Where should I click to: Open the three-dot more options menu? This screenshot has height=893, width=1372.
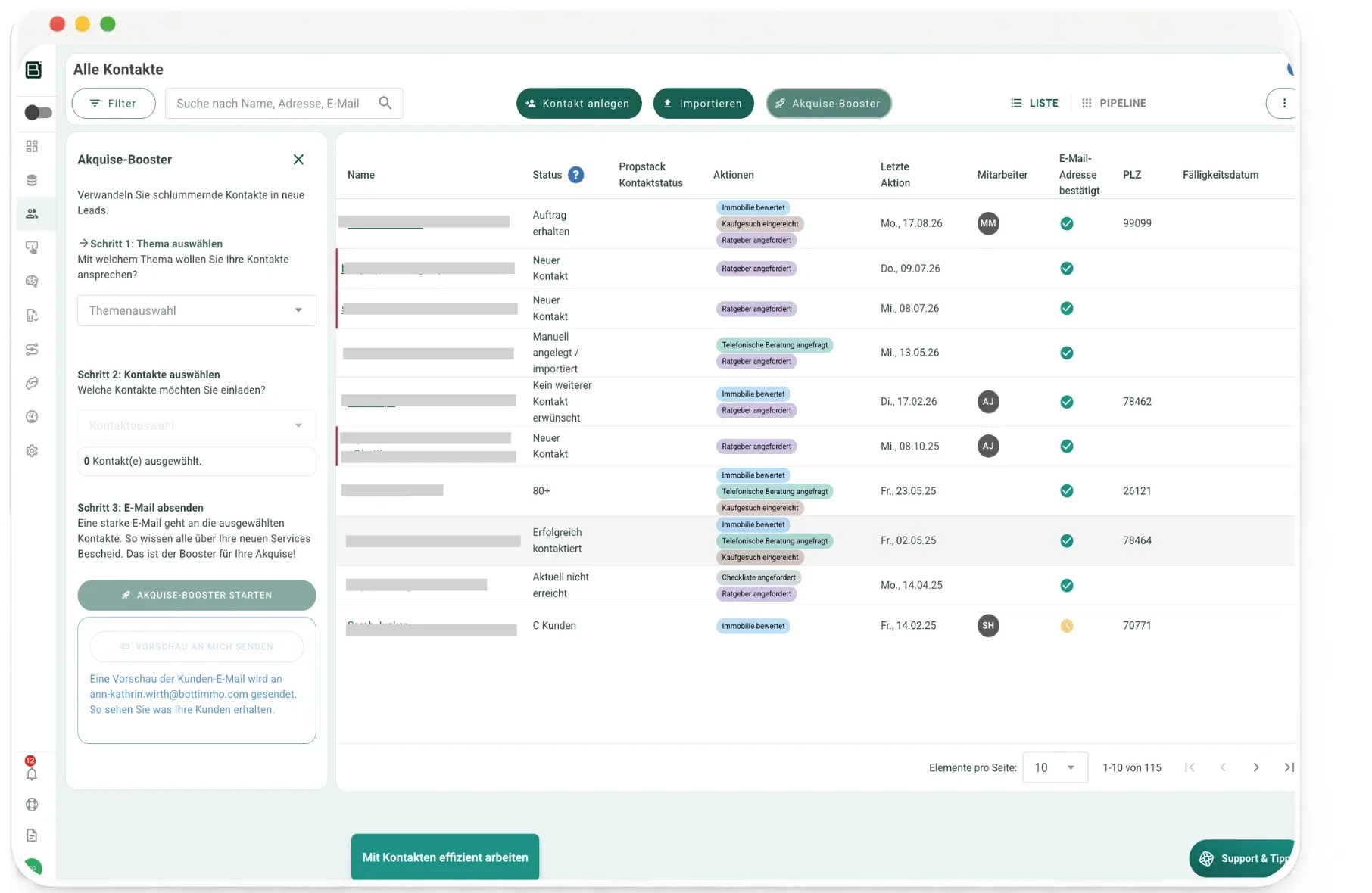1283,104
